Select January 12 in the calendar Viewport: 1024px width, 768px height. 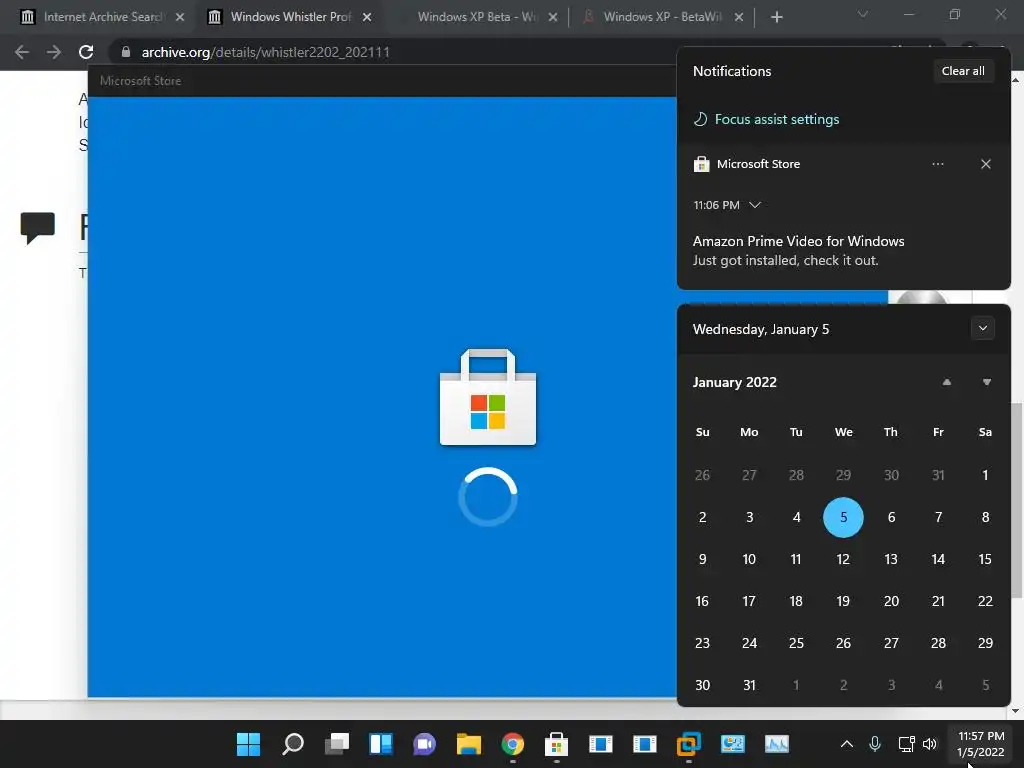point(843,559)
